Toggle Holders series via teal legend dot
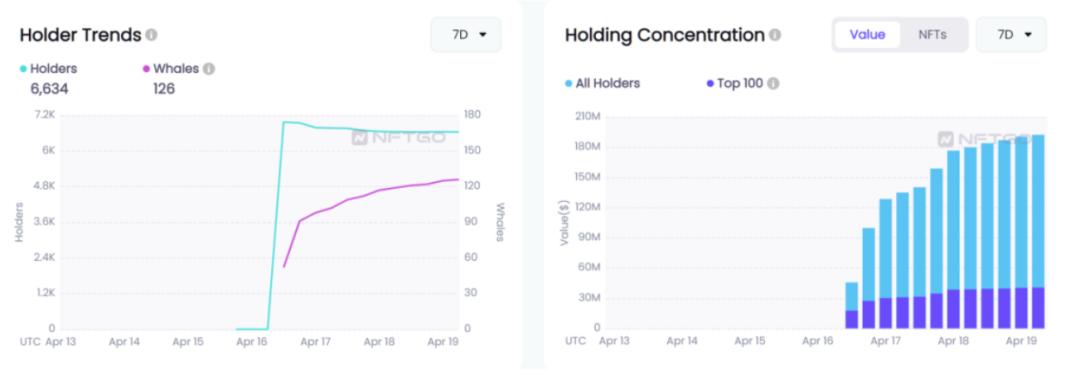This screenshot has height=375, width=1080. (x=23, y=69)
